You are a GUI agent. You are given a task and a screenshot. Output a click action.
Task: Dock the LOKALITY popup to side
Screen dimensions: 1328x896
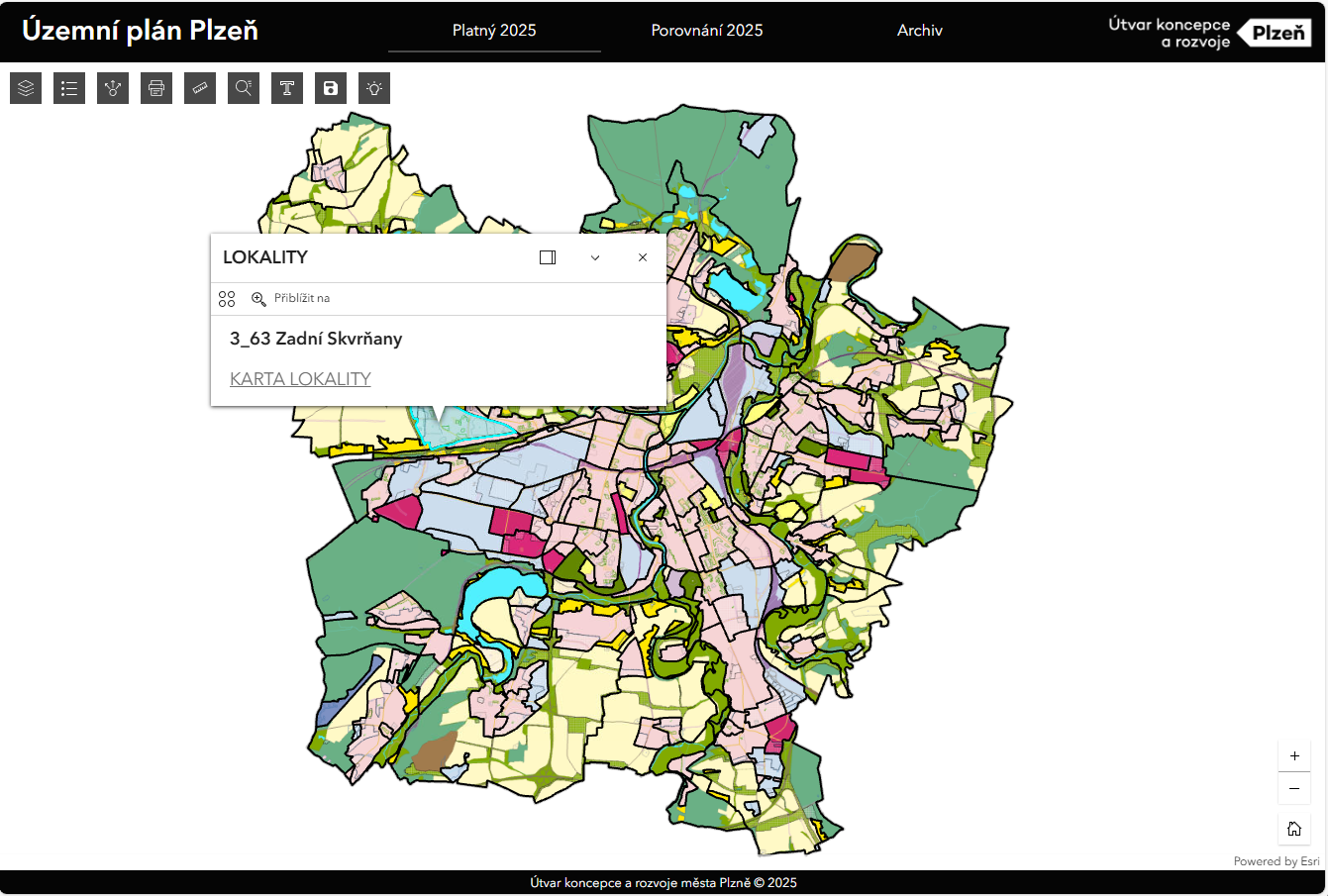coord(548,257)
